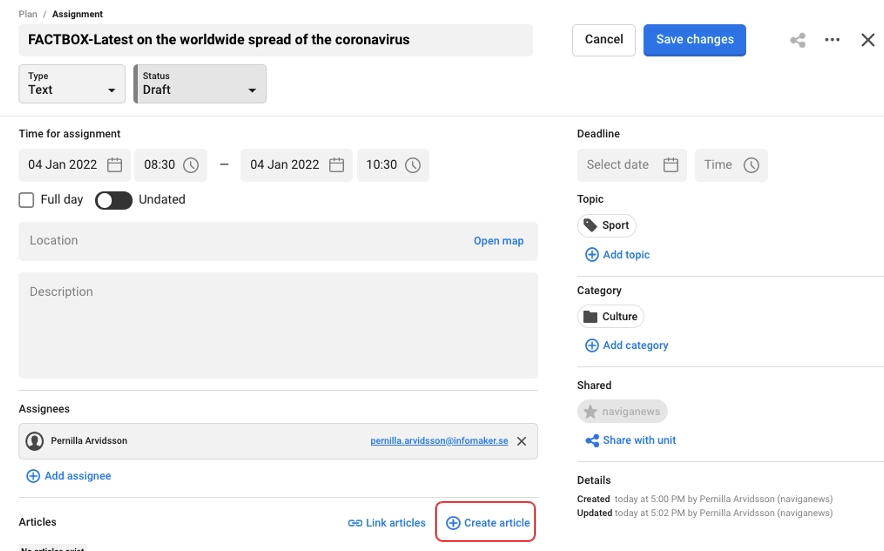Click the Save changes button
Image resolution: width=884 pixels, height=551 pixels.
(x=694, y=40)
